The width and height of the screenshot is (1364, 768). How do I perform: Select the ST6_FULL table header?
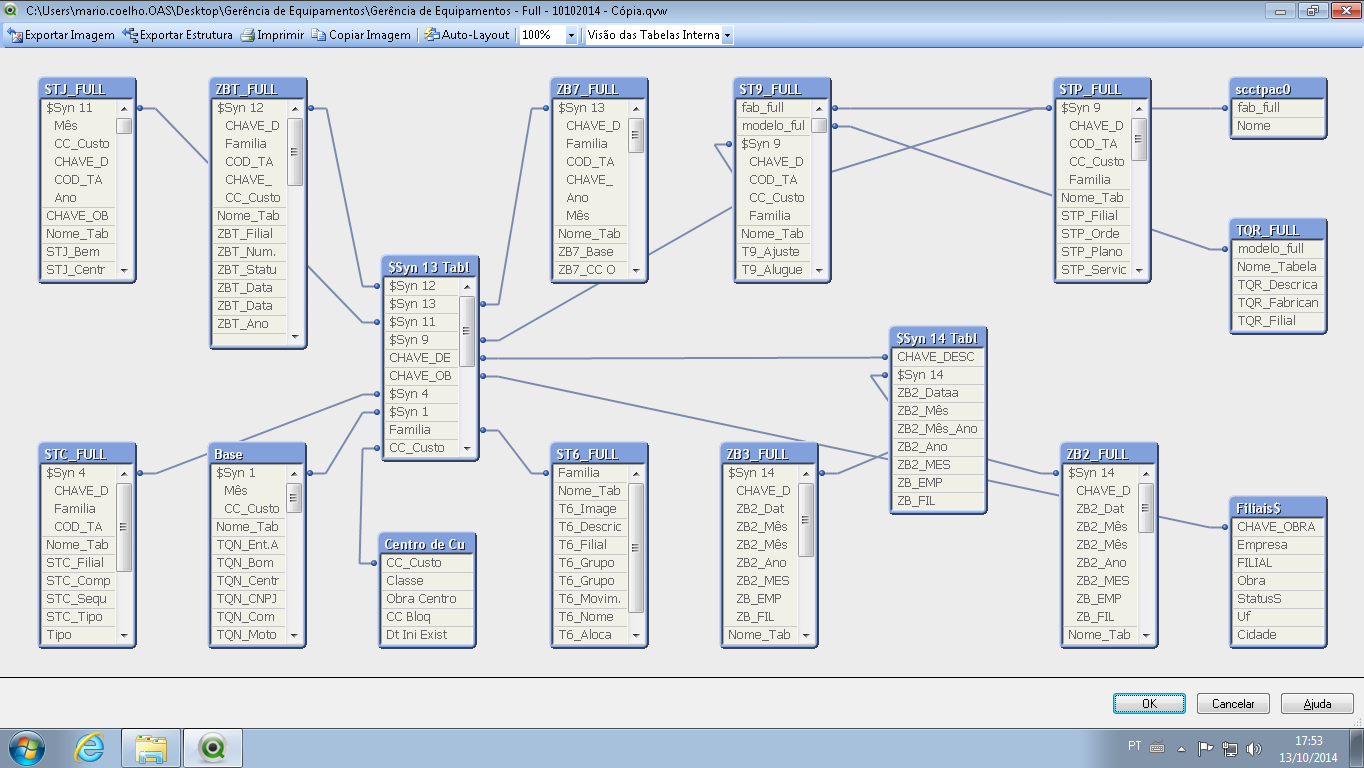coord(599,454)
